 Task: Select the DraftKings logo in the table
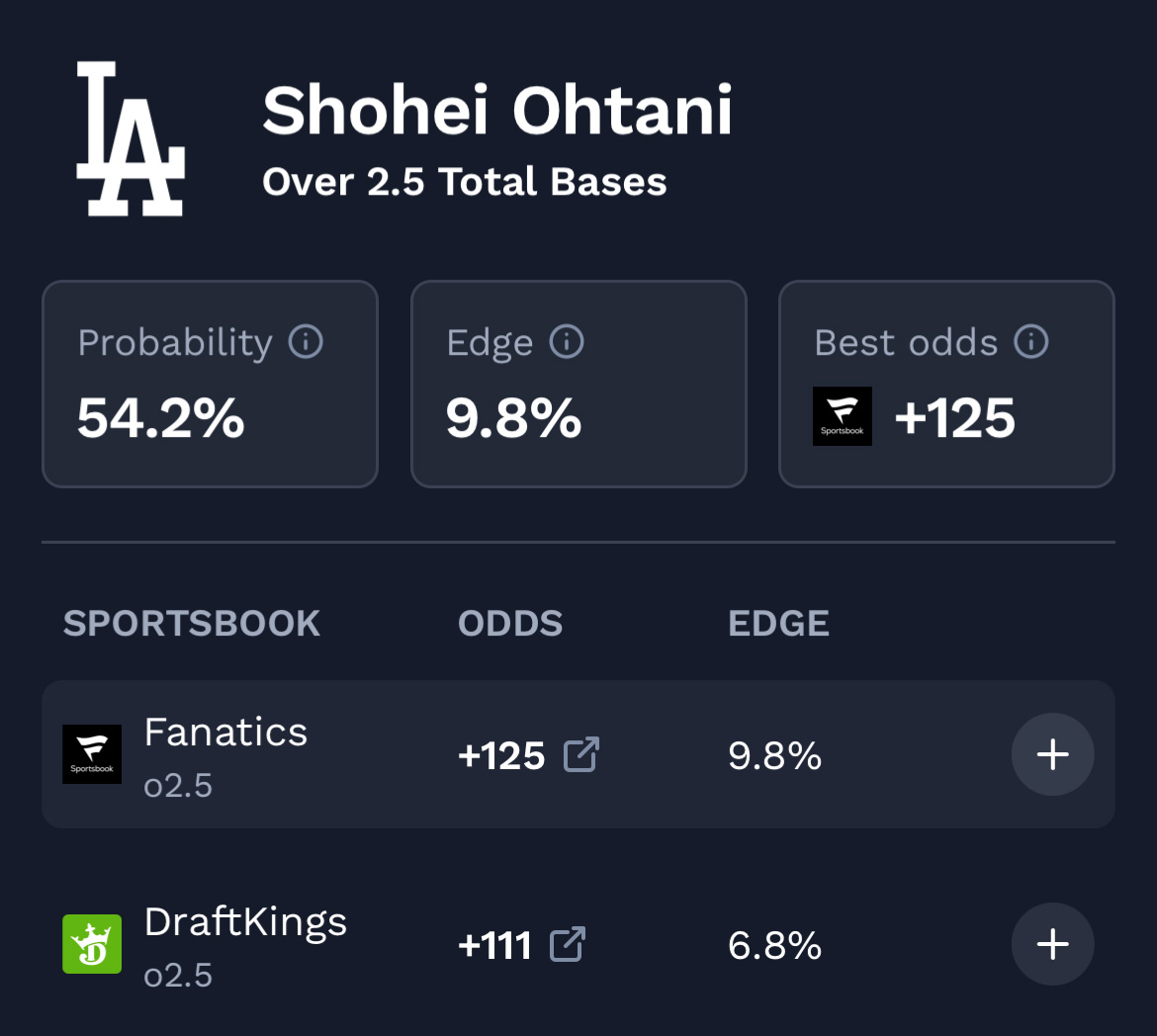pyautogui.click(x=92, y=943)
